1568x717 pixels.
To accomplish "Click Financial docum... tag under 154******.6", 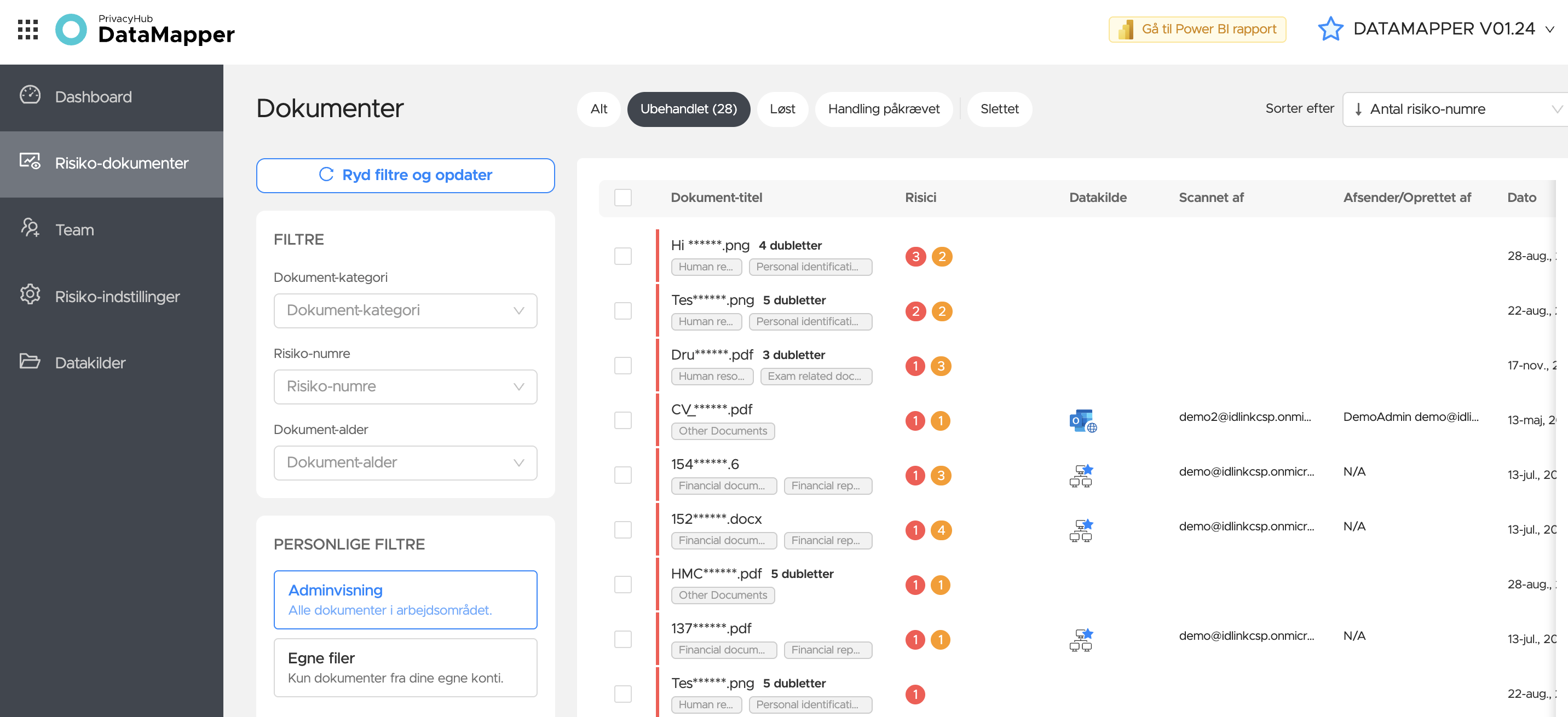I will [724, 487].
